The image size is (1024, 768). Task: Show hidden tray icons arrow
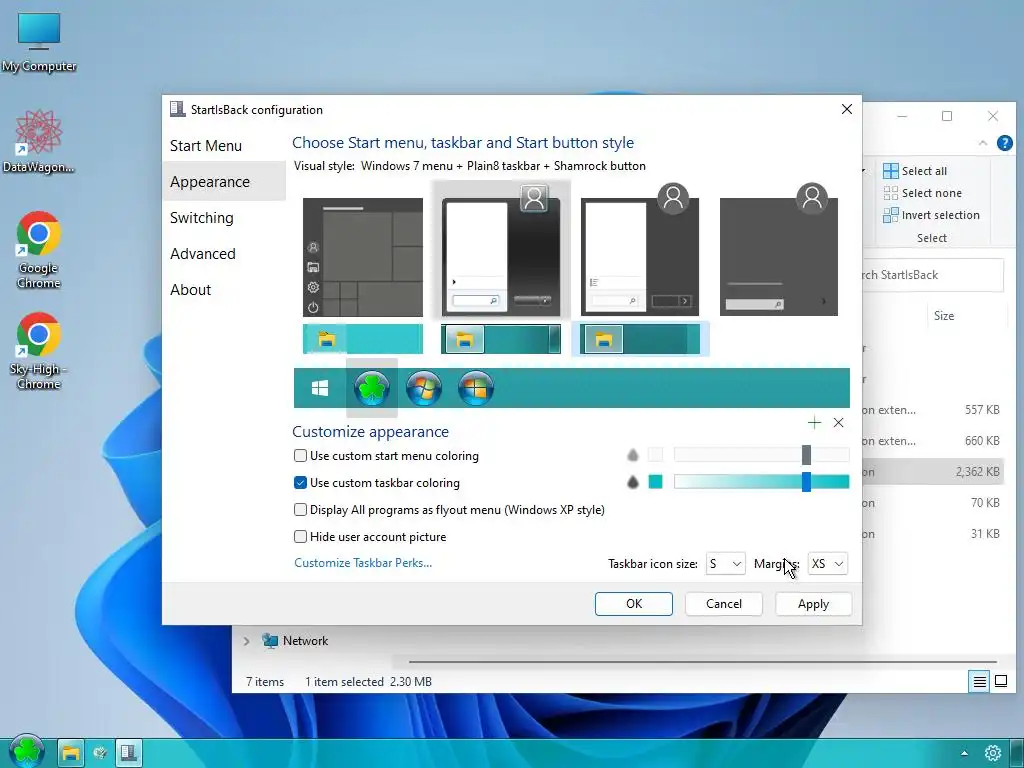click(964, 753)
